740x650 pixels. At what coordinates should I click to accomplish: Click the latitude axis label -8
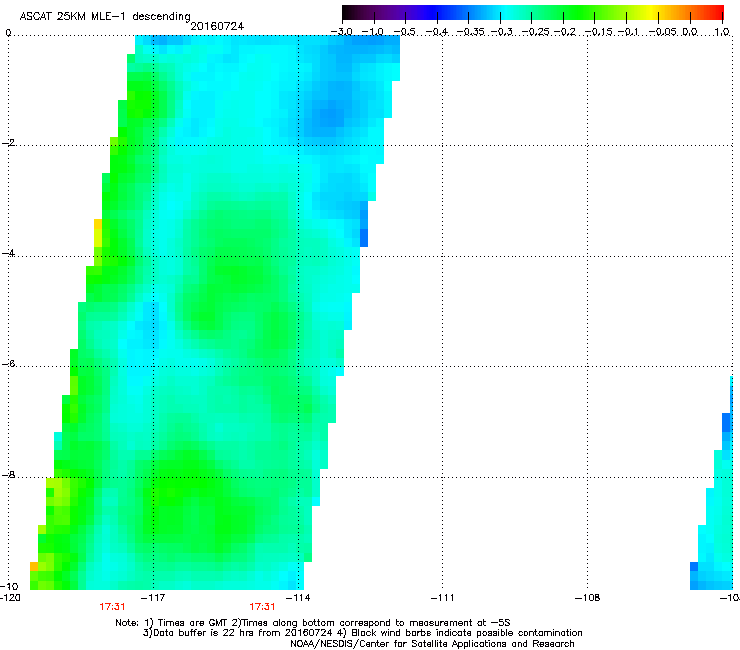[x=9, y=474]
